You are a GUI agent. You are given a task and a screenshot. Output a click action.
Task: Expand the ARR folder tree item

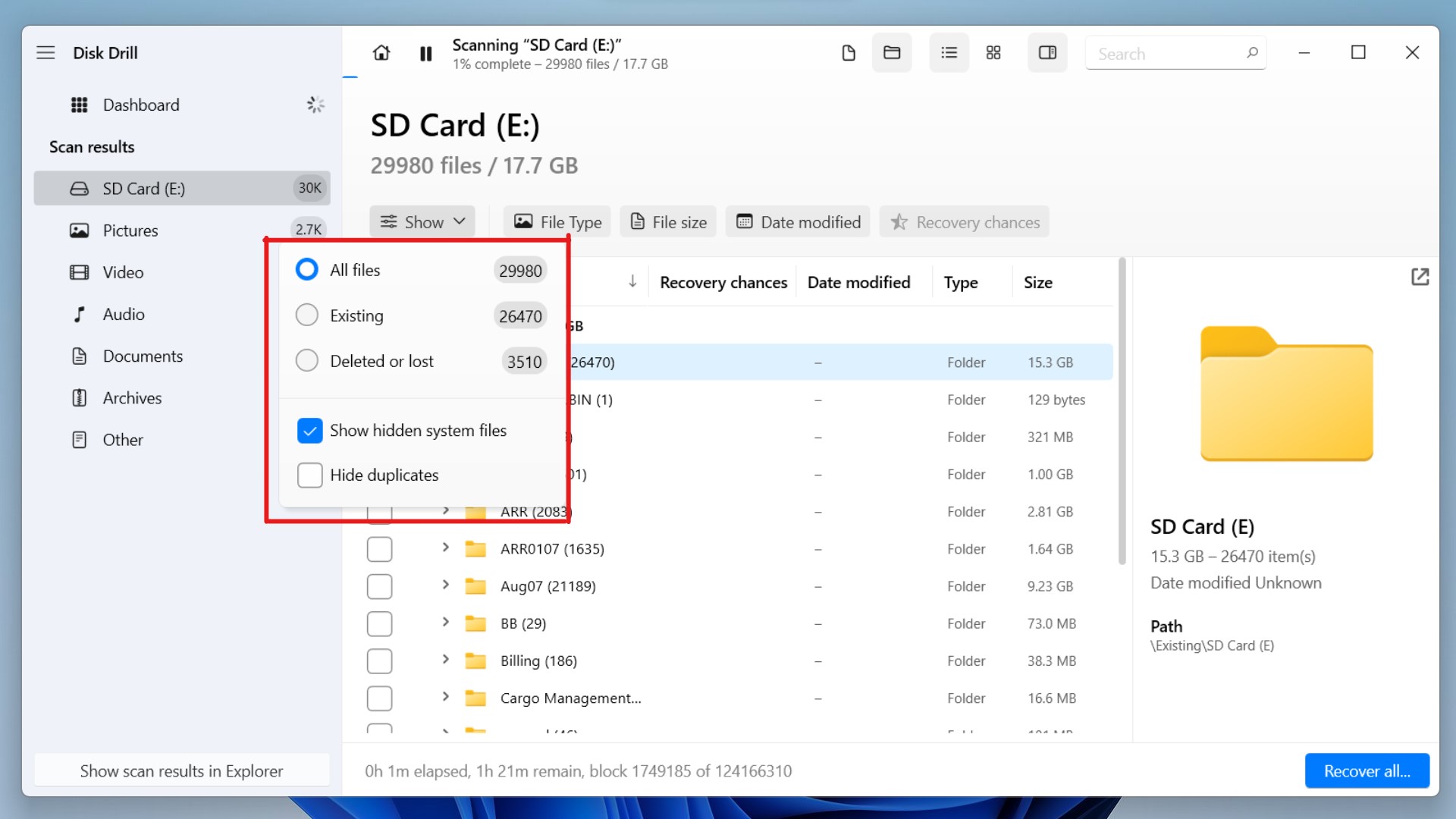click(x=444, y=511)
